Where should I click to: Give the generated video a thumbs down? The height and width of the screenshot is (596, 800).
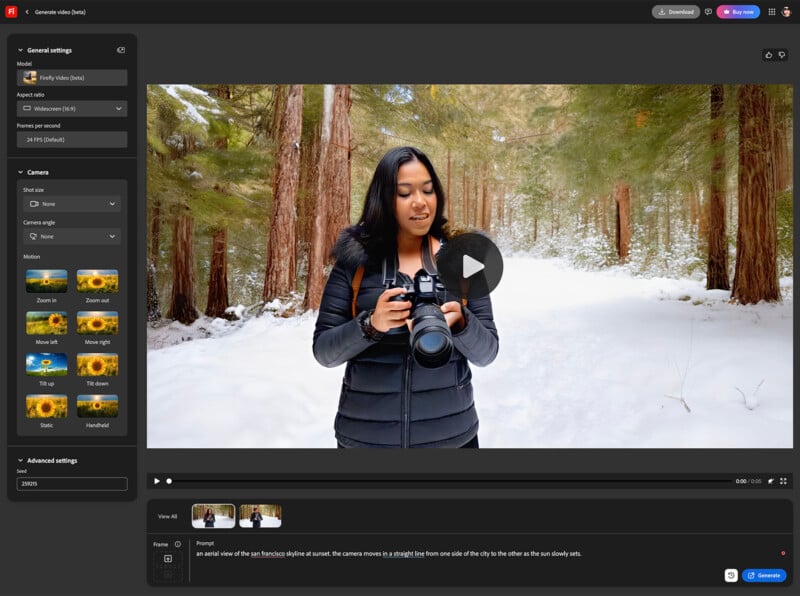(784, 55)
